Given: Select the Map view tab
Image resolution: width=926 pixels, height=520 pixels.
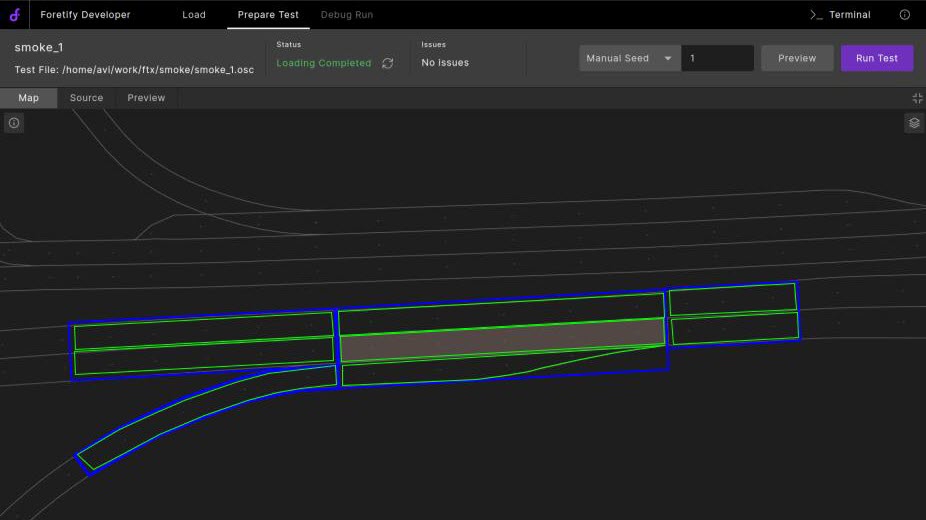Looking at the screenshot, I should point(28,98).
